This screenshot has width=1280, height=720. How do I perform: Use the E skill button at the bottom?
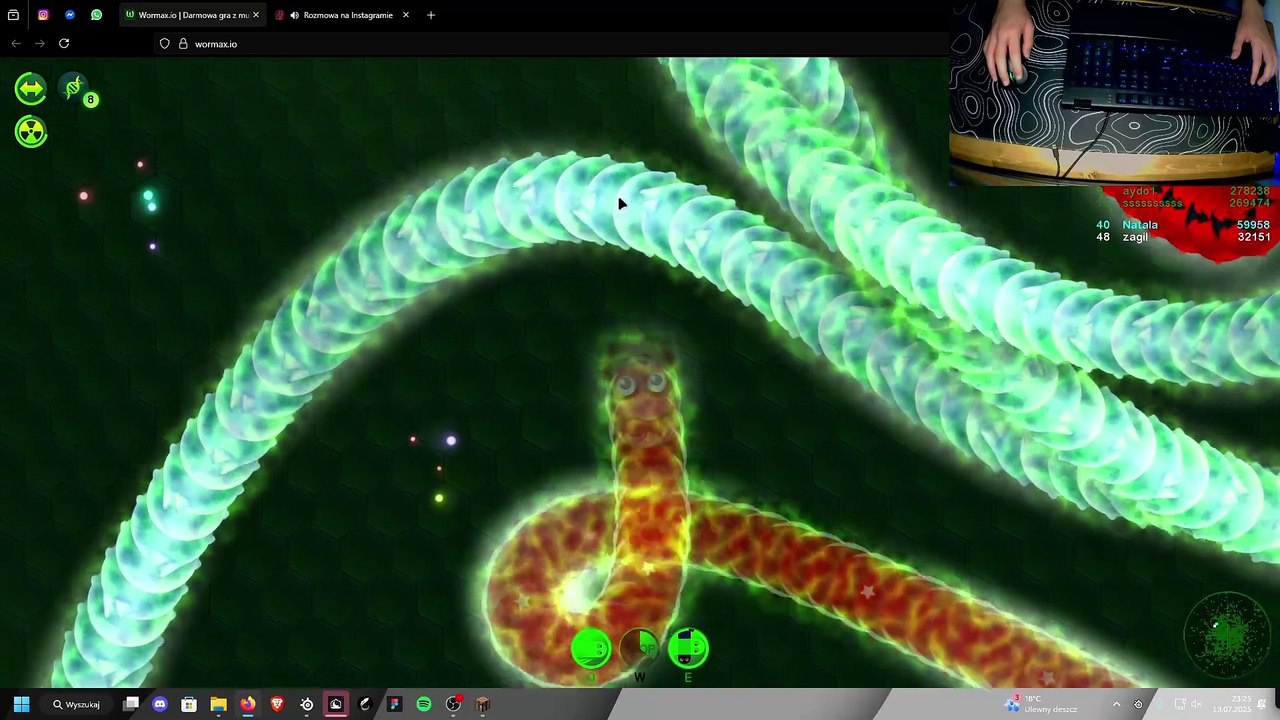pos(688,650)
